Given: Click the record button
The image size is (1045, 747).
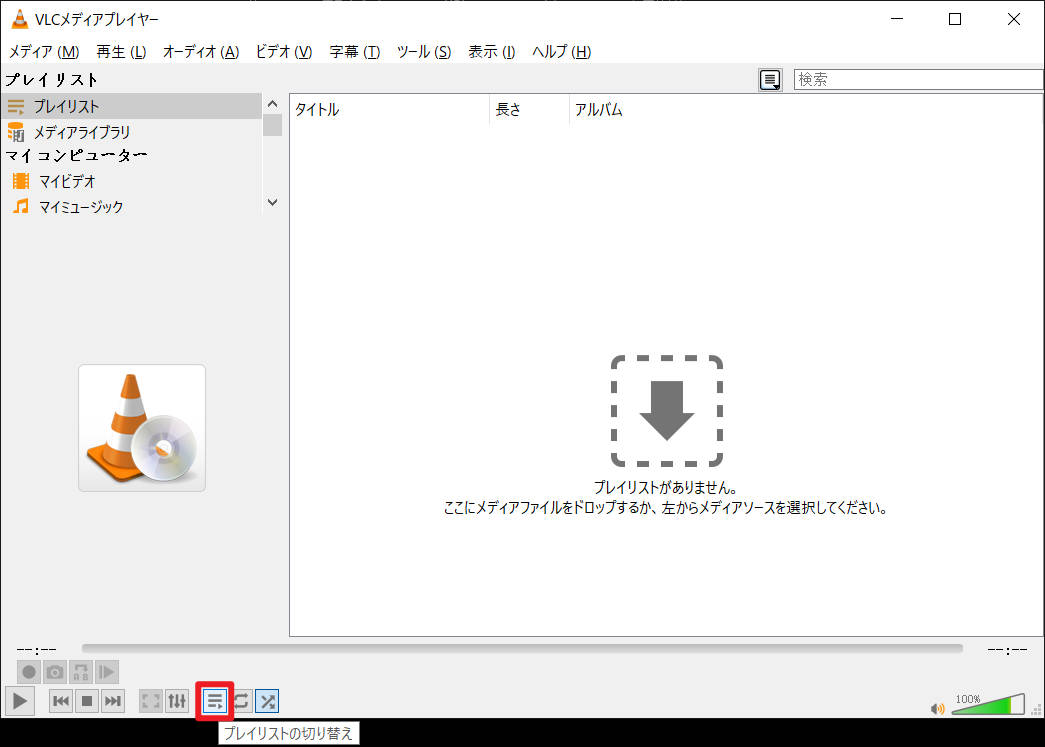Looking at the screenshot, I should [x=29, y=672].
